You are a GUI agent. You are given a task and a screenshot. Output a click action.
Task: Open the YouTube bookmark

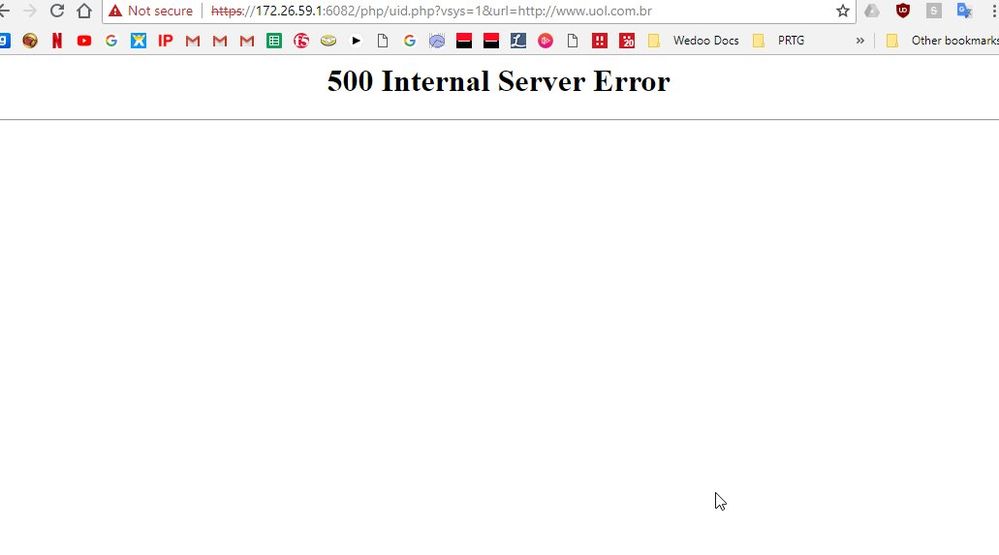pyautogui.click(x=84, y=41)
